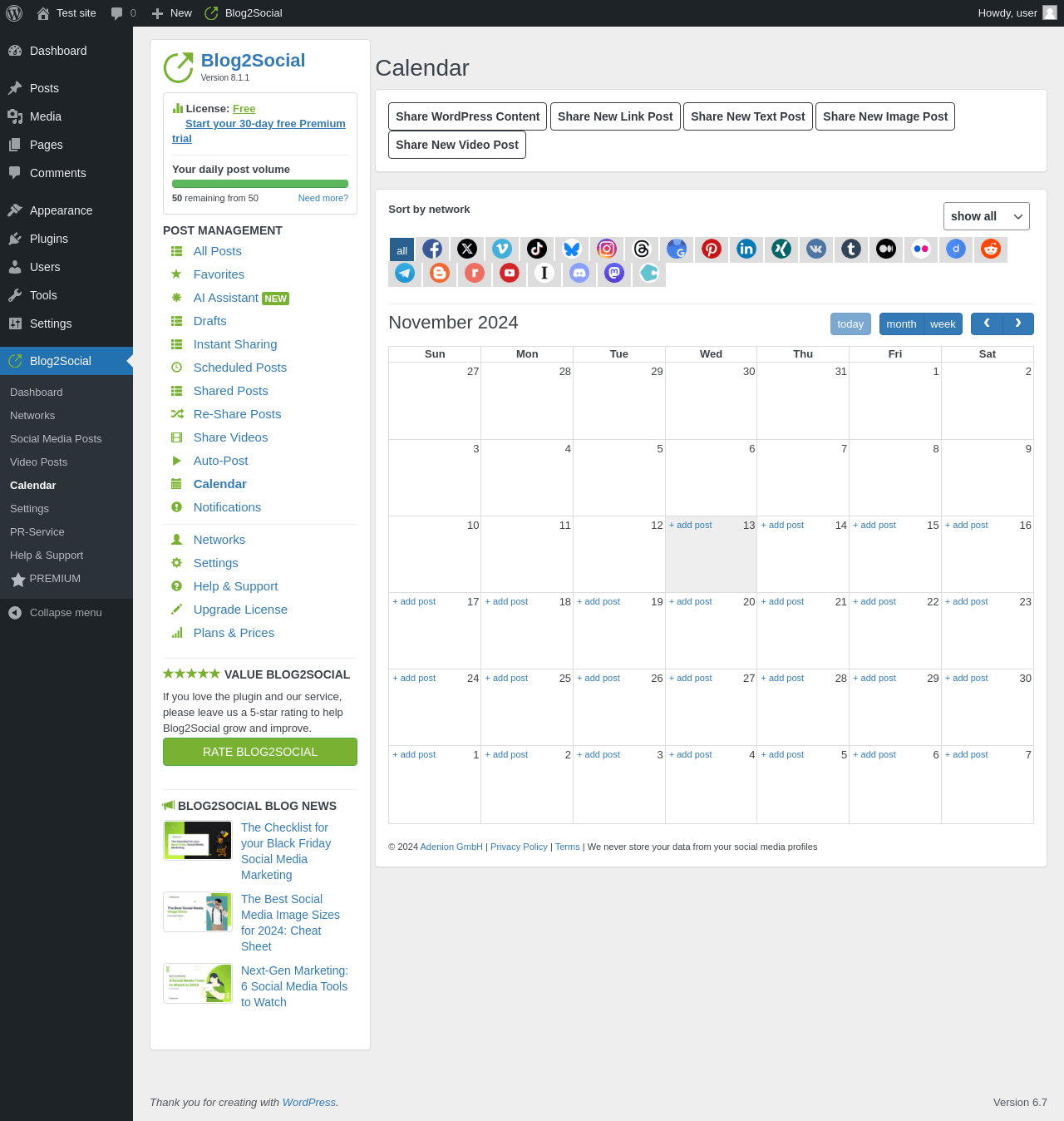The image size is (1064, 1121).
Task: Filter calendar by Blogger network
Action: click(x=440, y=273)
